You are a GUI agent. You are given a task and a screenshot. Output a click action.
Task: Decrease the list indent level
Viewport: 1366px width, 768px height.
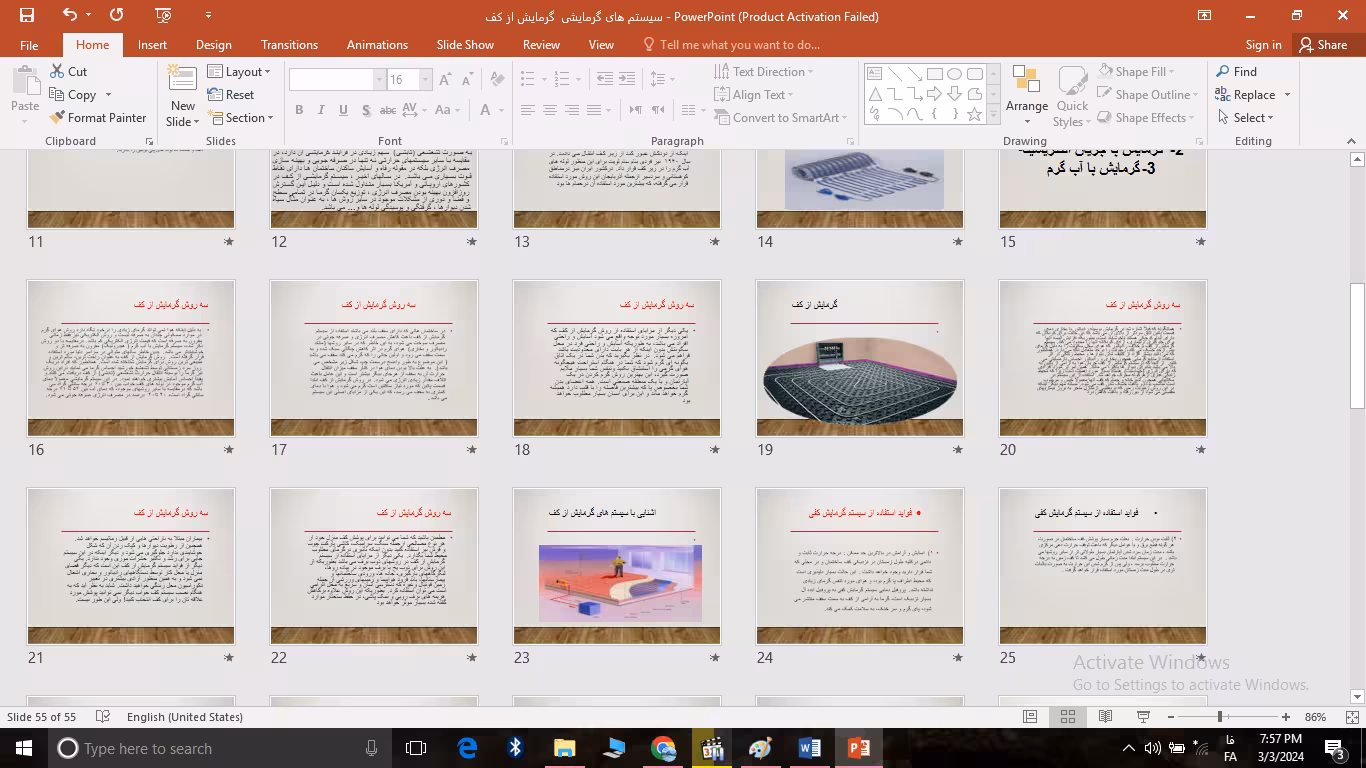(x=605, y=79)
